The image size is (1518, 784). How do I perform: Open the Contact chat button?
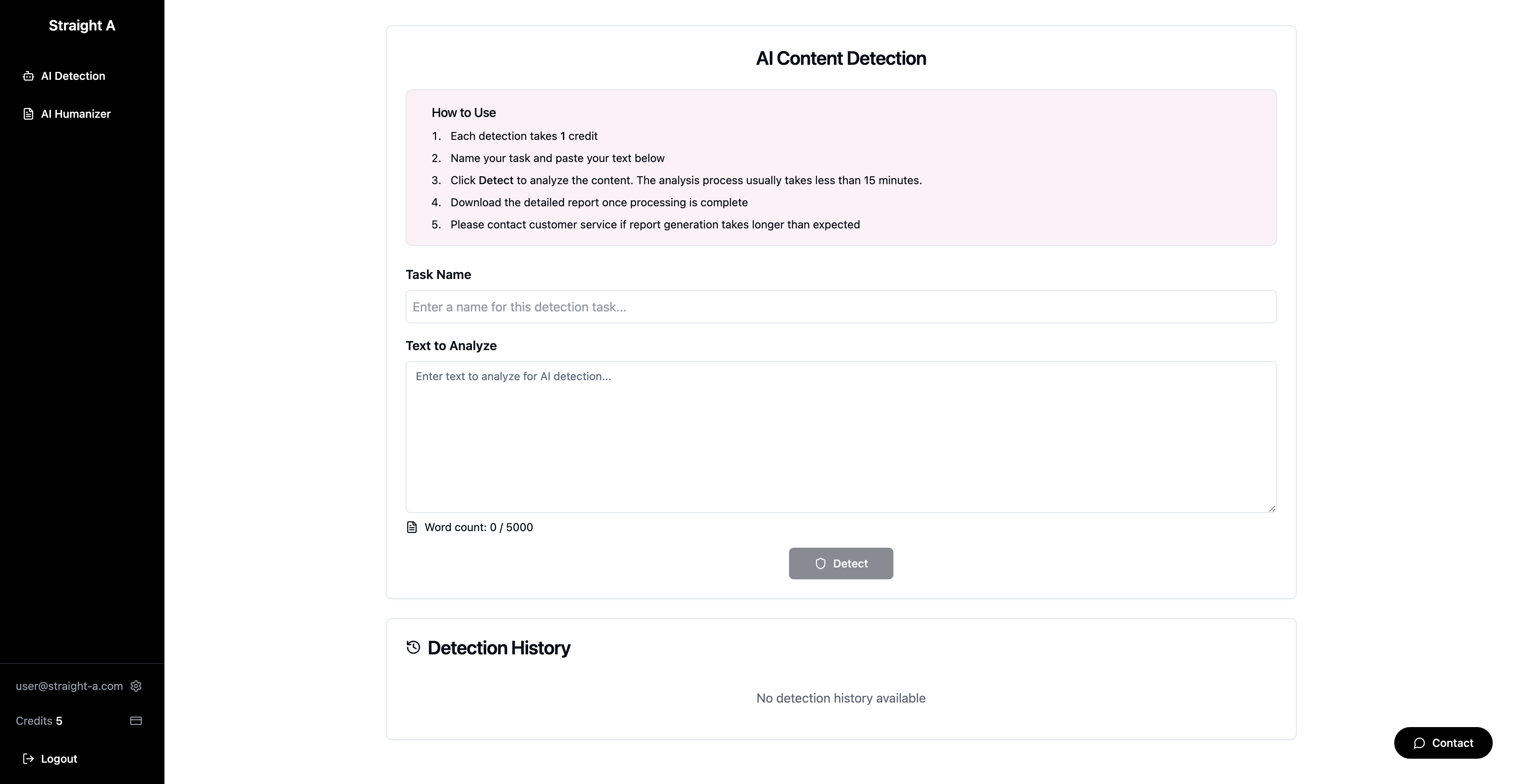click(1442, 743)
